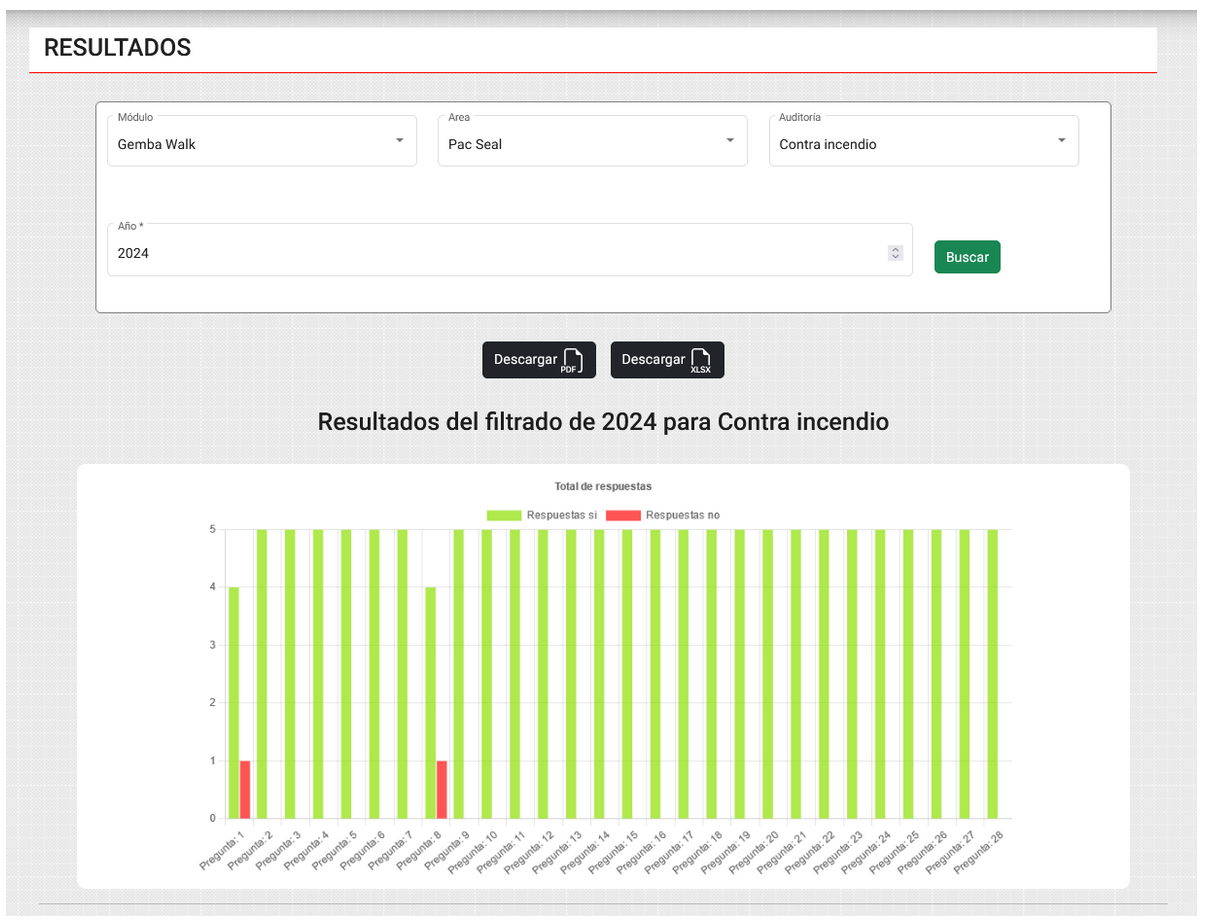
Task: Click the Módulo dropdown arrow
Action: click(399, 140)
